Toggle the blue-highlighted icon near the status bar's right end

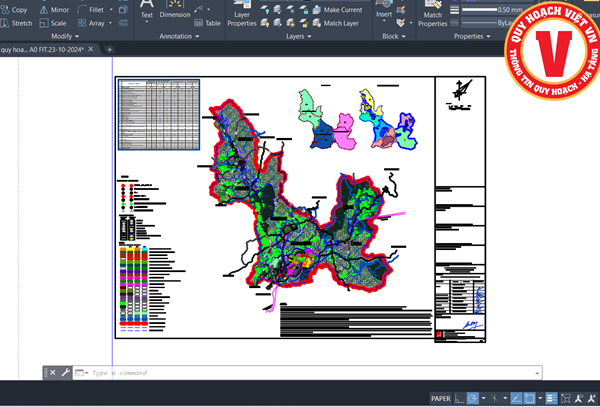click(550, 398)
